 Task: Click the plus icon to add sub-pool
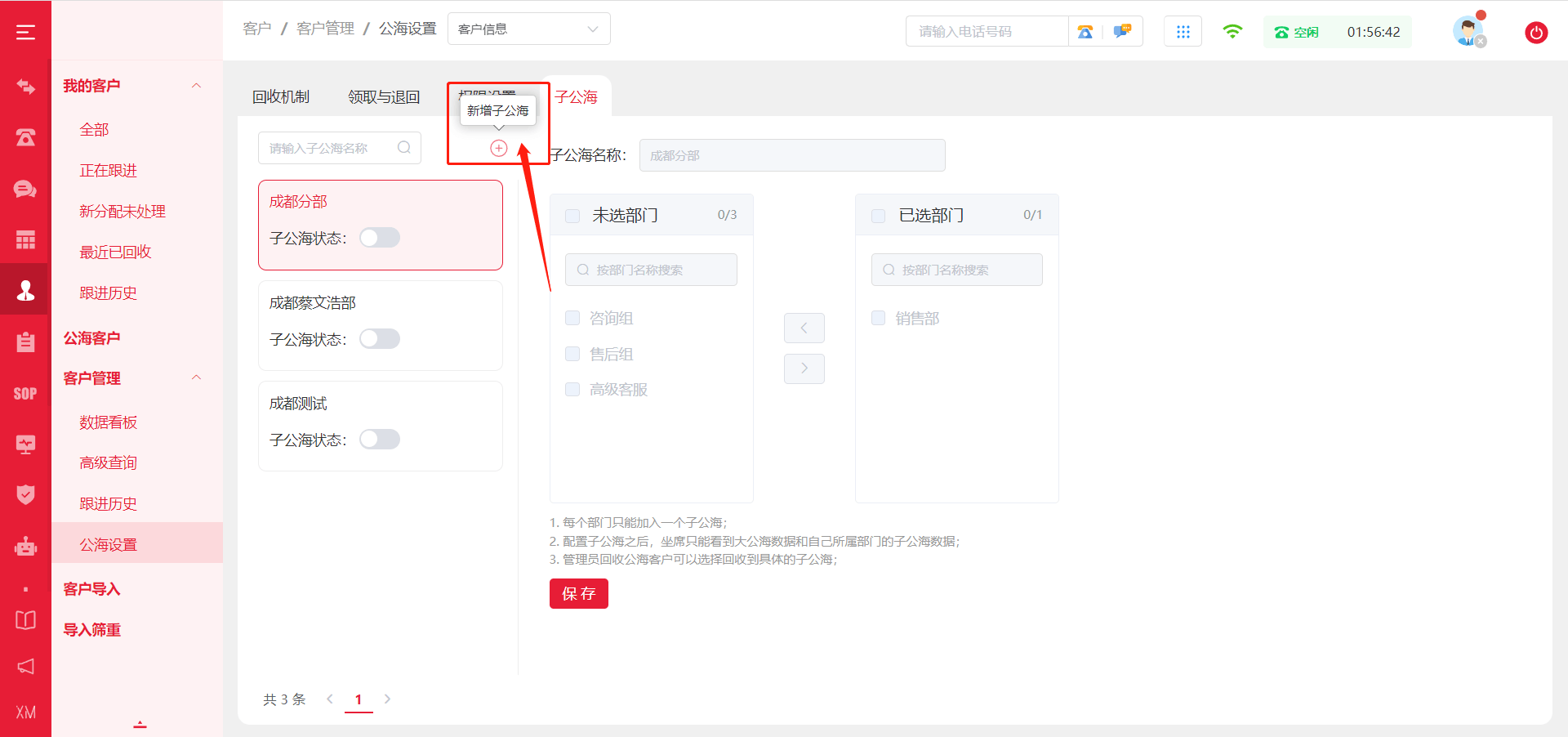pos(498,148)
